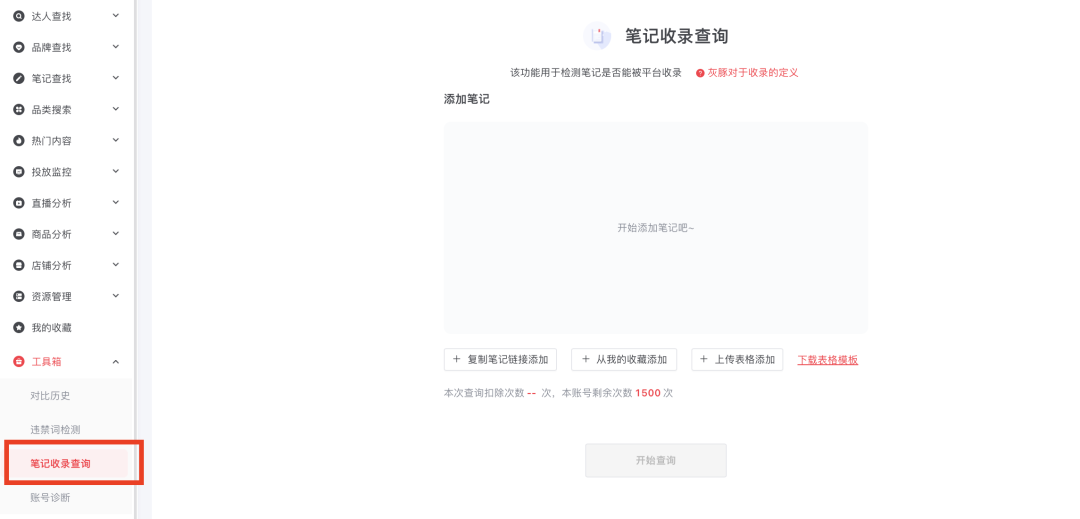Viewport: 1080px width, 519px height.
Task: Click the 添加笔记 heading text
Action: pos(466,99)
